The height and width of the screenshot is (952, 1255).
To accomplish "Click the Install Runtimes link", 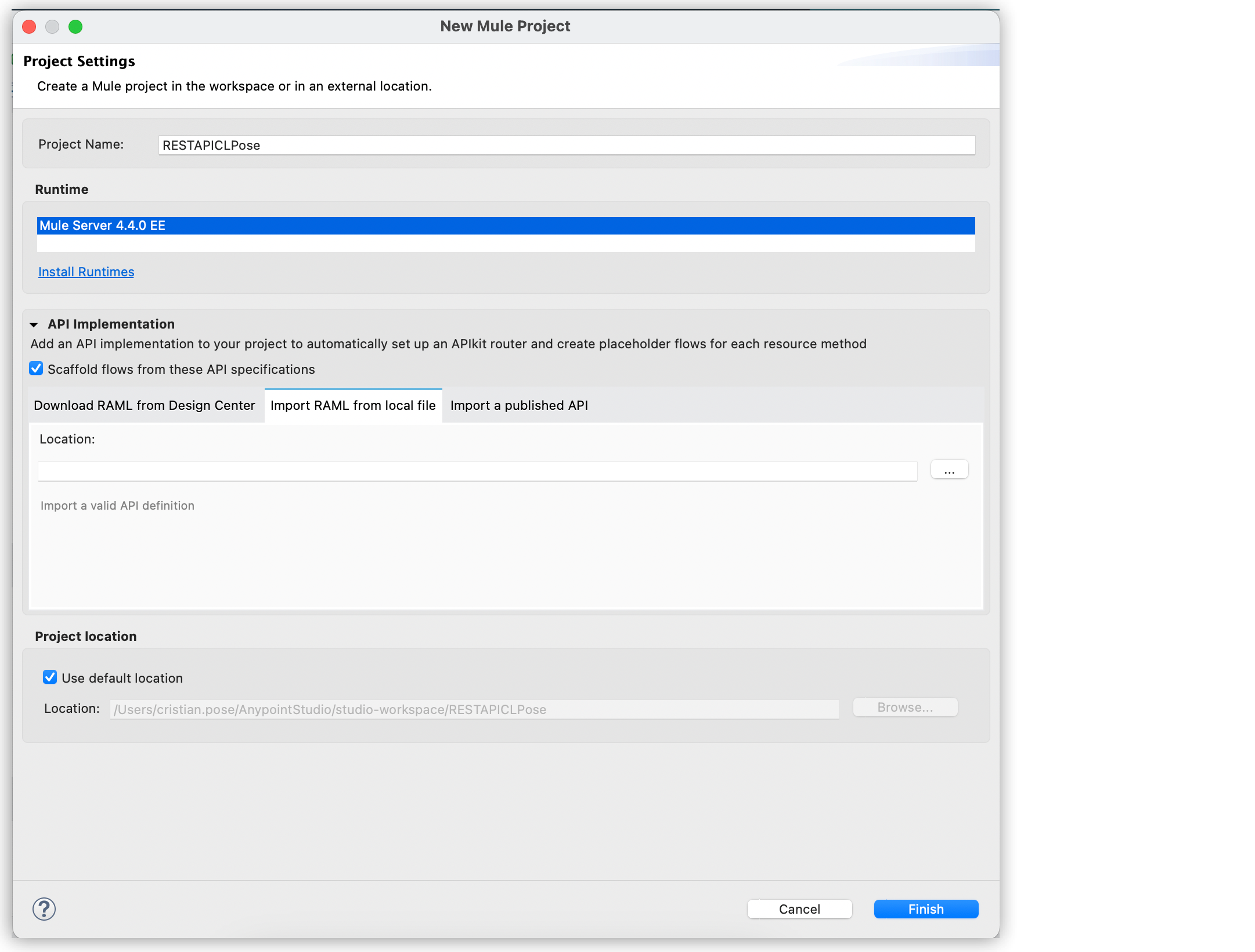I will (86, 271).
